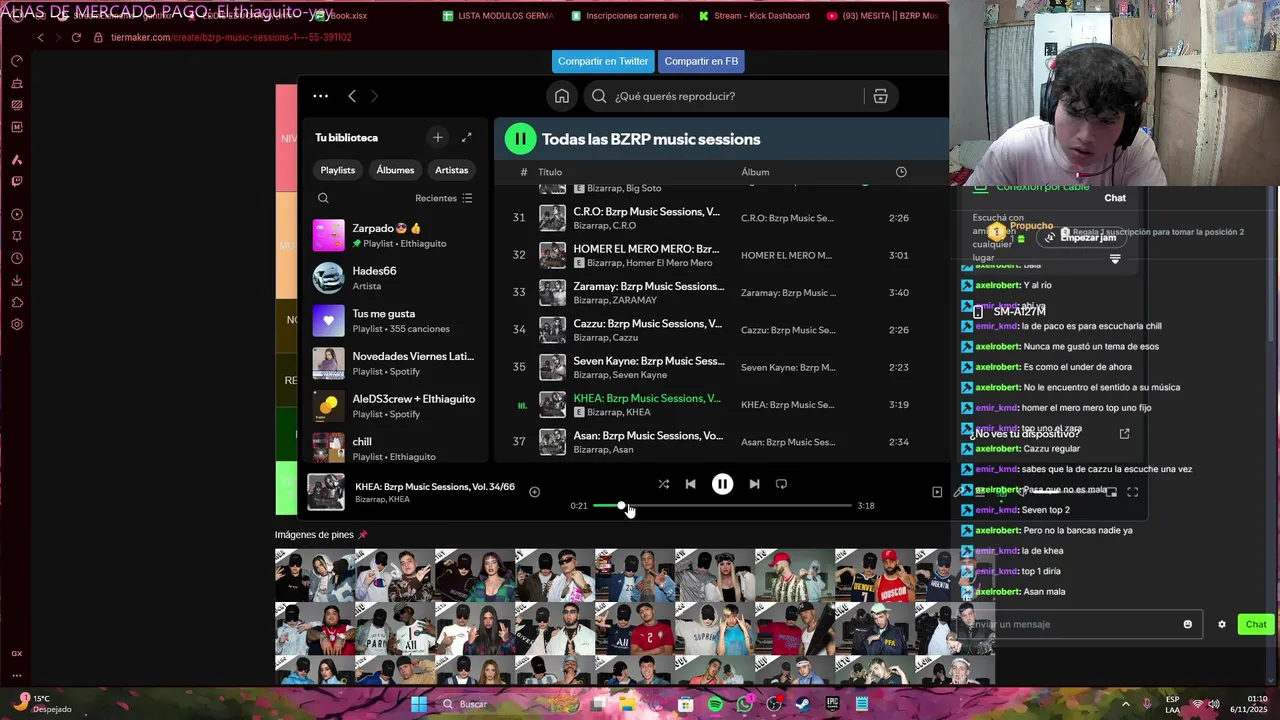The height and width of the screenshot is (720, 1280).
Task: Open Spotify from taskbar
Action: (715, 704)
